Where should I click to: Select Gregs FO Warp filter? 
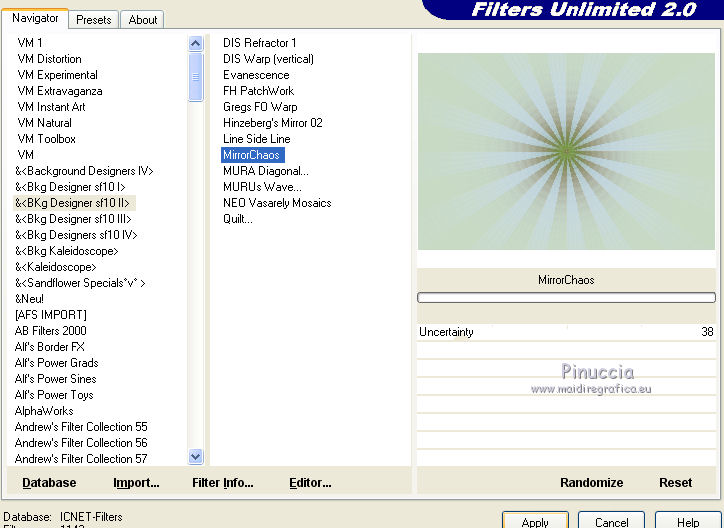click(260, 107)
